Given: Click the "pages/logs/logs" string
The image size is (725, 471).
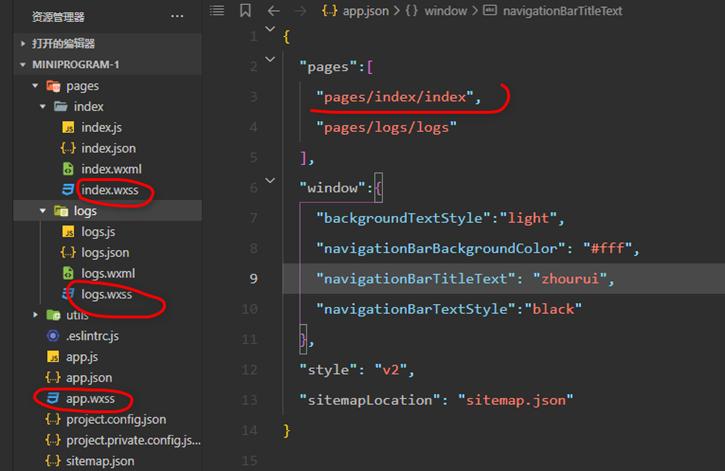Looking at the screenshot, I should pyautogui.click(x=386, y=128).
